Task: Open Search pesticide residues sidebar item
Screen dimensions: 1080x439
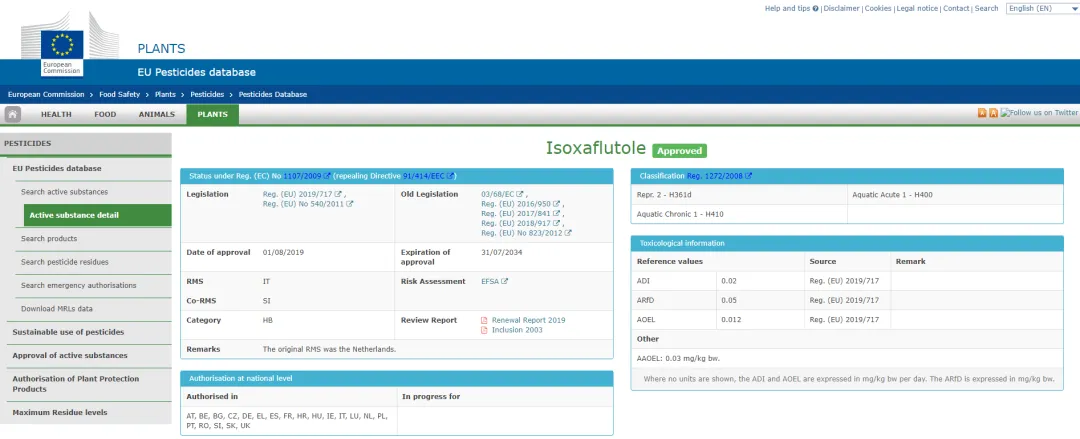Action: pos(64,262)
